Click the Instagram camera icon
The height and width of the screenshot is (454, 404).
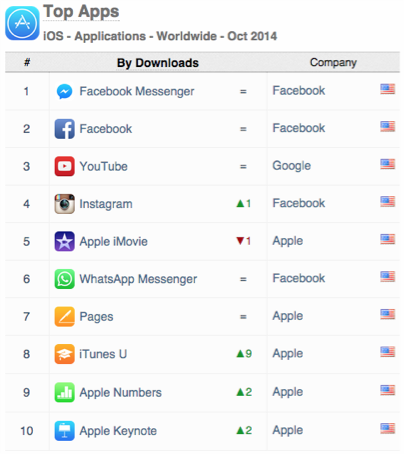[x=64, y=204]
